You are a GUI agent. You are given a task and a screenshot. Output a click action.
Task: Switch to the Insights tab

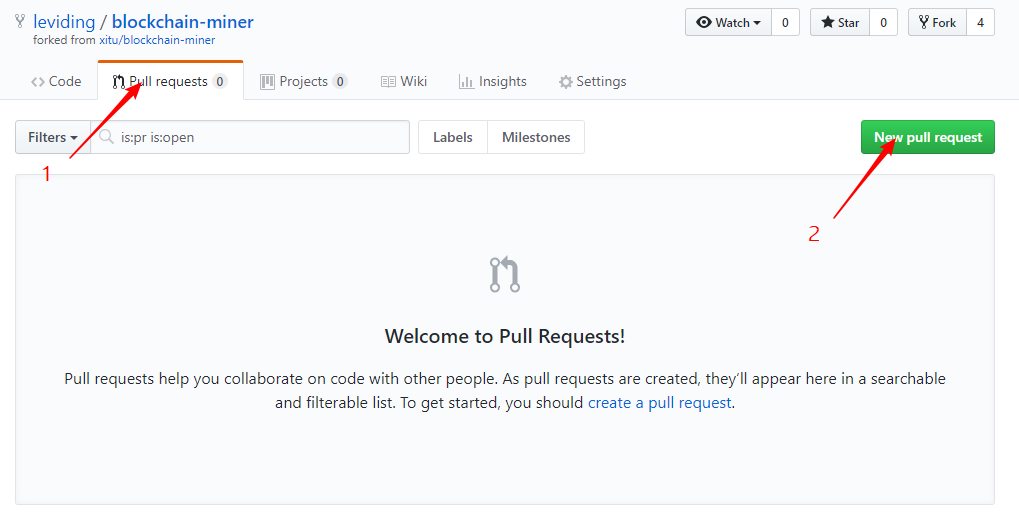pos(493,81)
